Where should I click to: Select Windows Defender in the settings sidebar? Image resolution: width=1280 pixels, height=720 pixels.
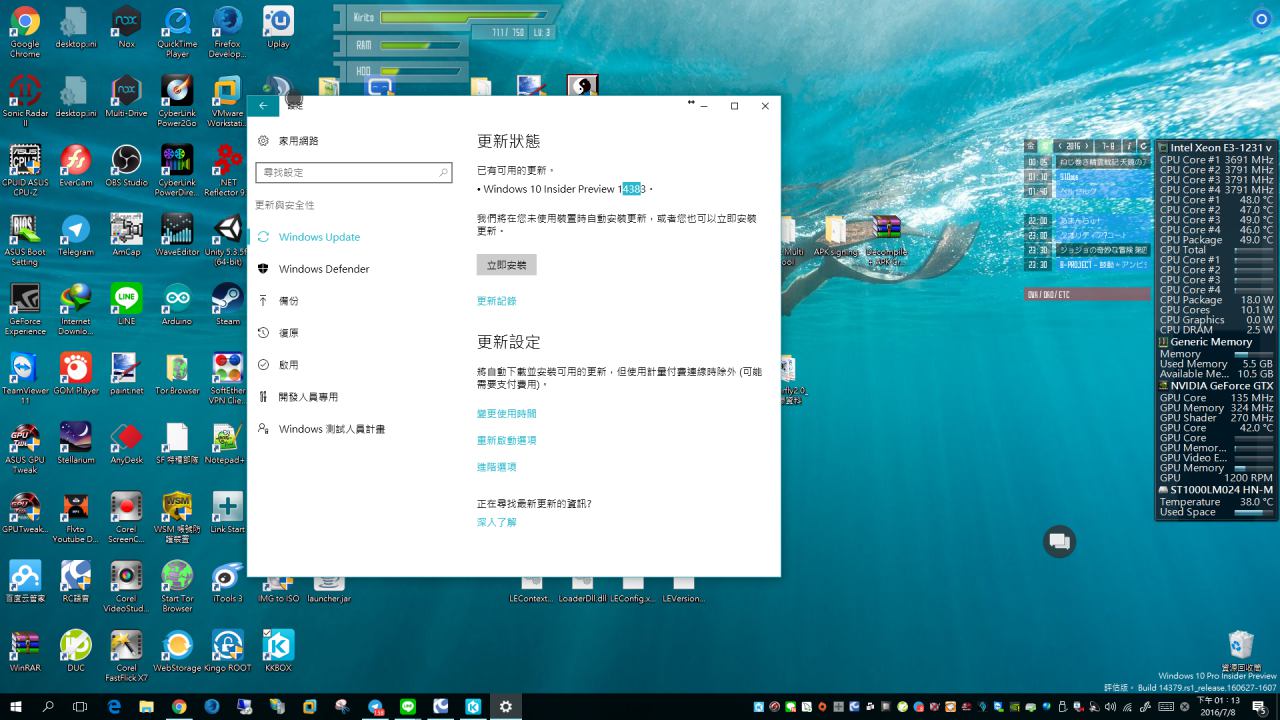[323, 269]
